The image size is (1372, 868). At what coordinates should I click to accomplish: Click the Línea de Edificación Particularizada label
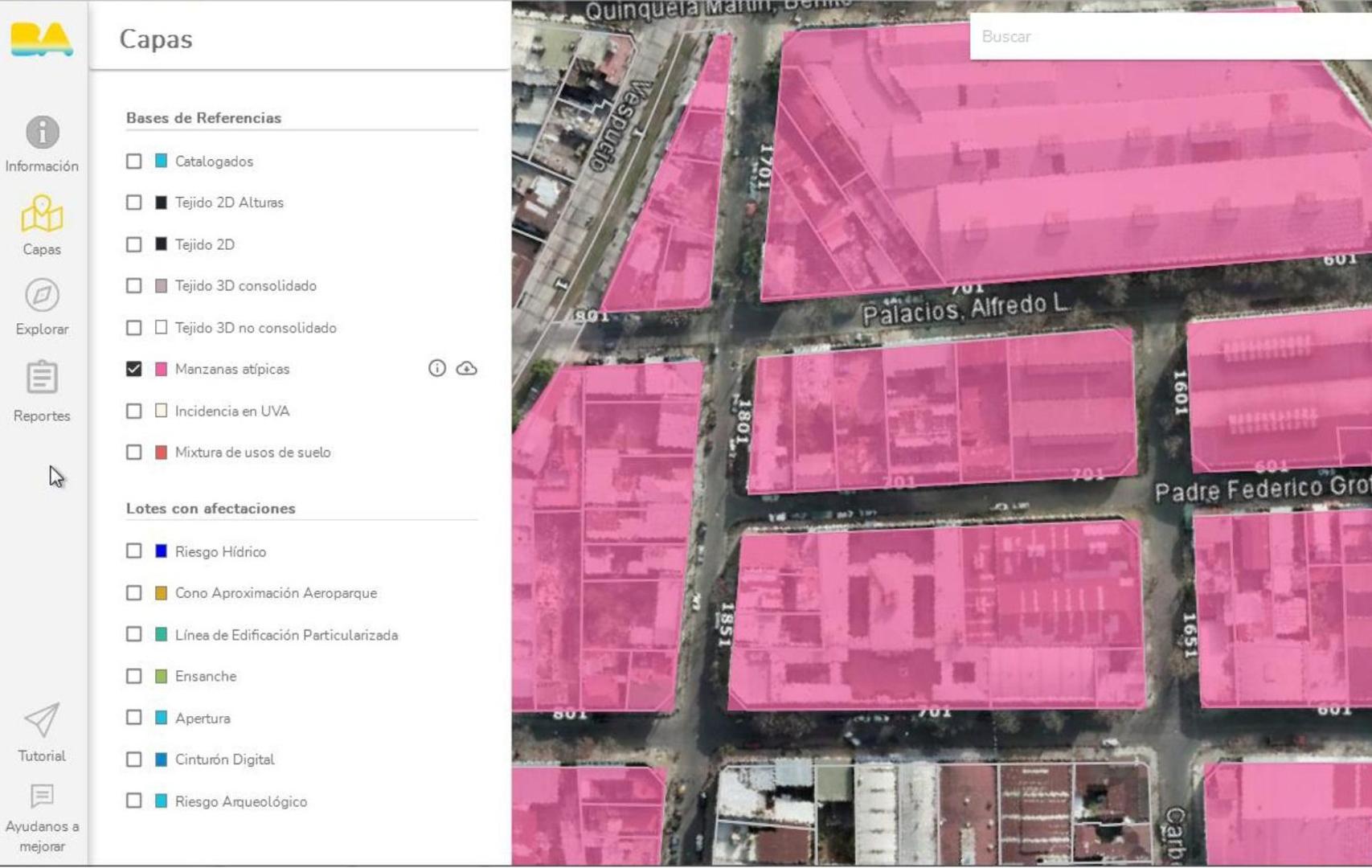(x=286, y=635)
